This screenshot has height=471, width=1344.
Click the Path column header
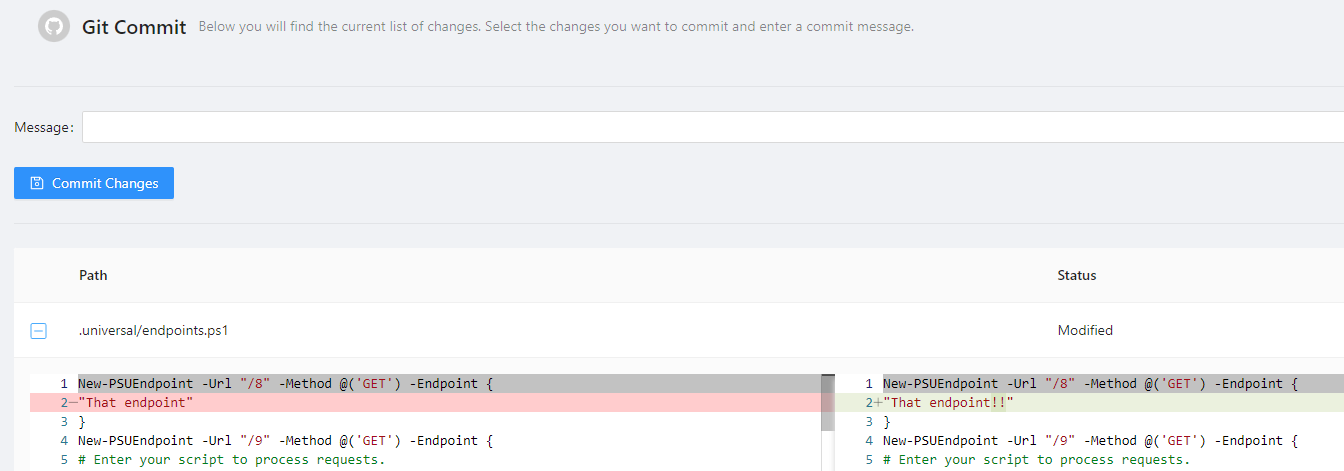click(93, 275)
